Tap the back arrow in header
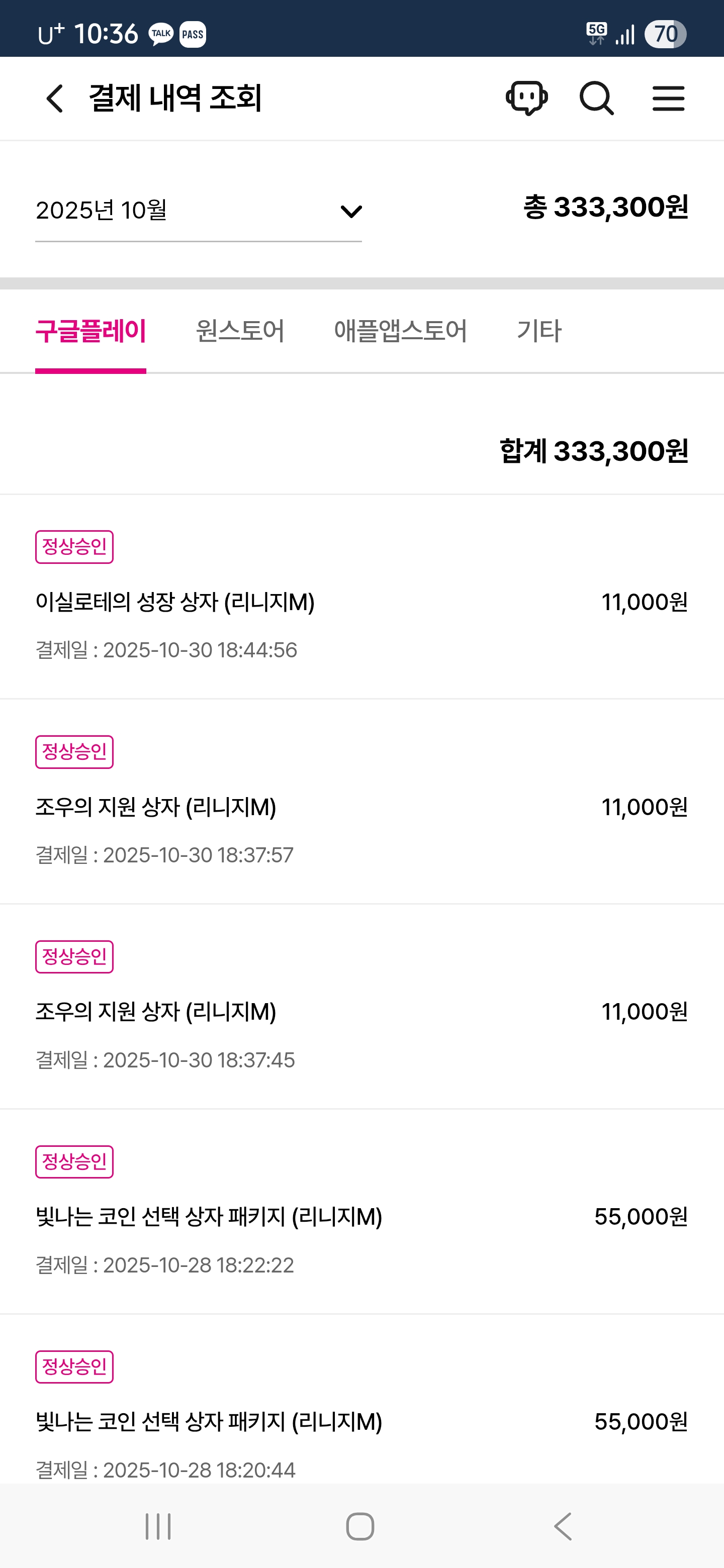 click(55, 98)
